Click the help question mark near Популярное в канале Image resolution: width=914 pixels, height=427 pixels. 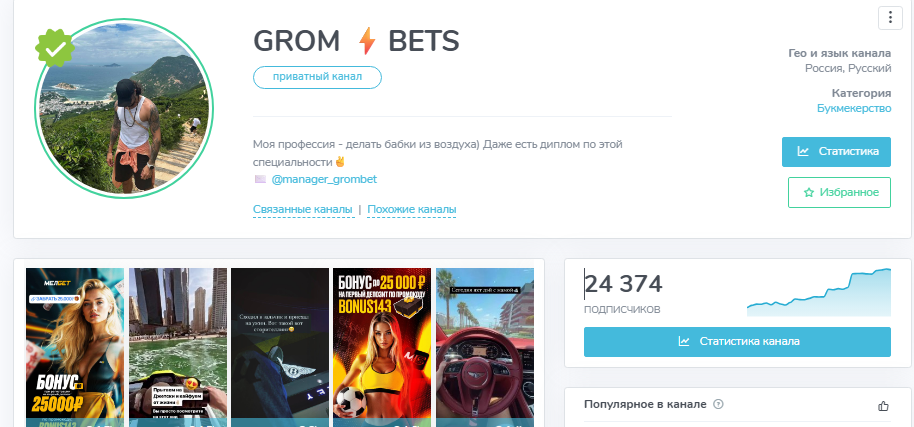pyautogui.click(x=718, y=404)
